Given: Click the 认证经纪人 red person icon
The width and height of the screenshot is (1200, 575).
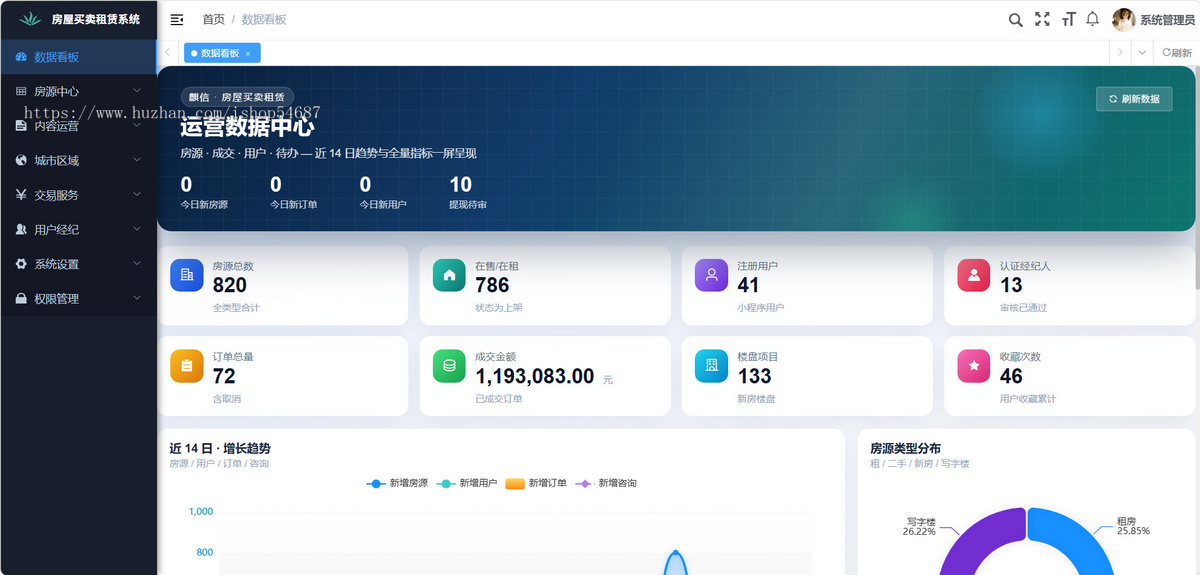Looking at the screenshot, I should (x=973, y=275).
